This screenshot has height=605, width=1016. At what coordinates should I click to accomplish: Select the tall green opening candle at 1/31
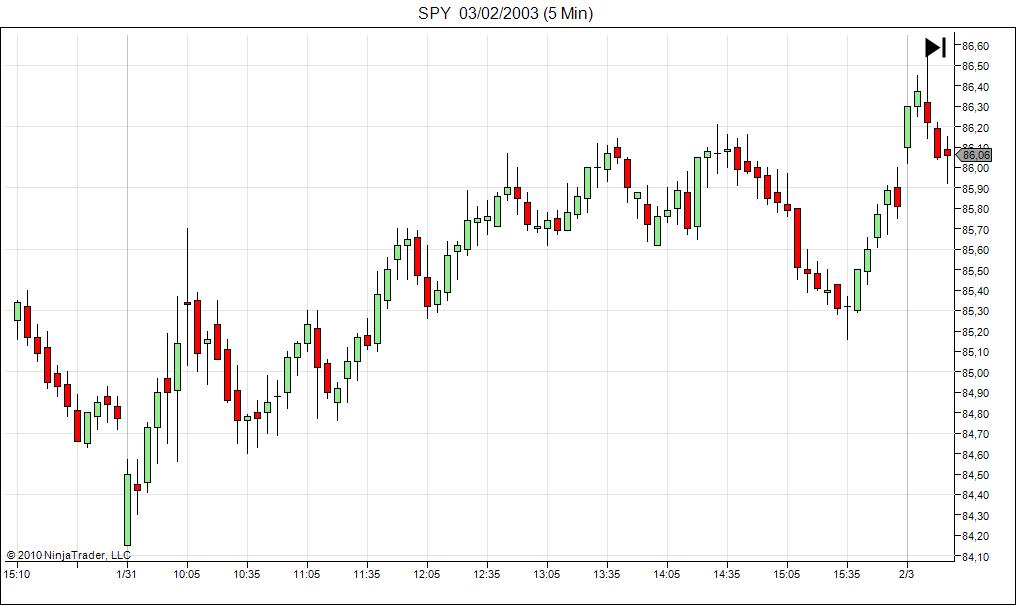point(127,510)
